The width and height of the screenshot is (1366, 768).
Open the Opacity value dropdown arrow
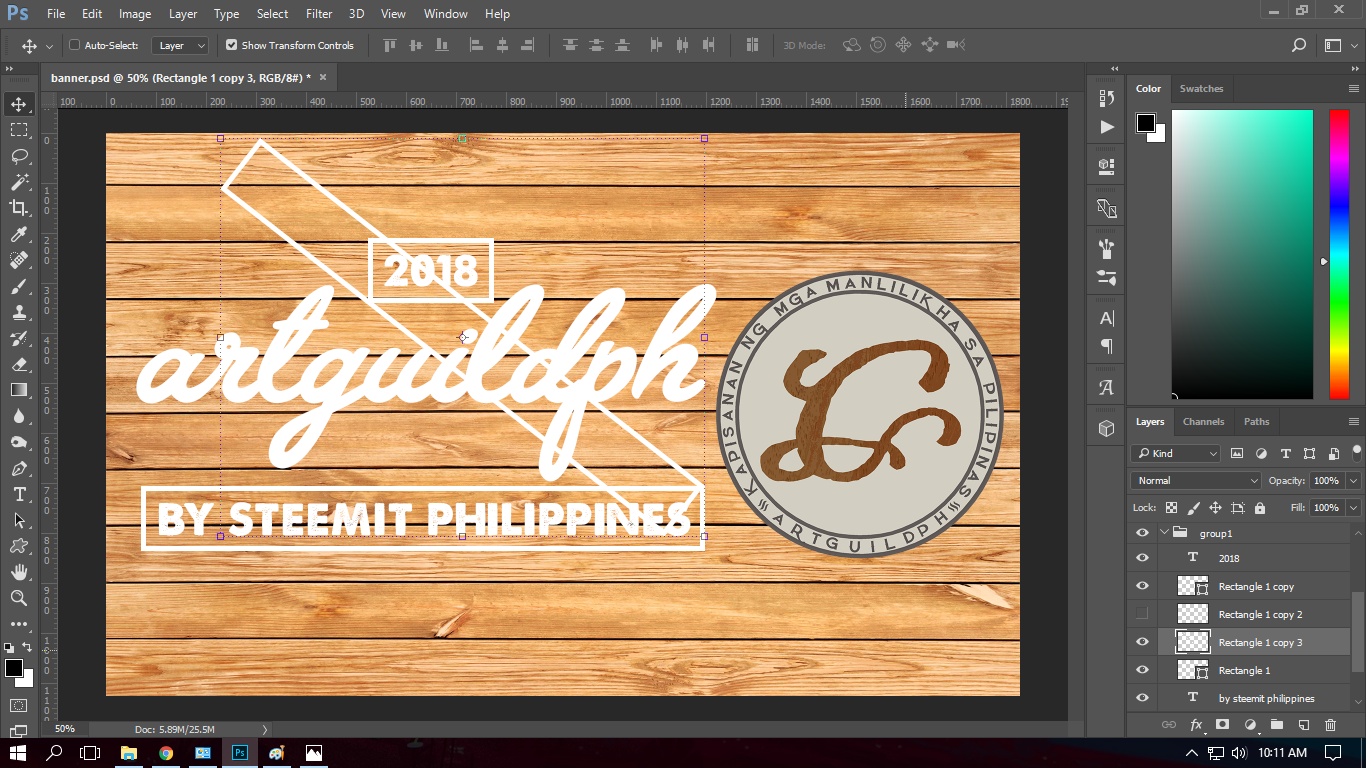pyautogui.click(x=1352, y=481)
